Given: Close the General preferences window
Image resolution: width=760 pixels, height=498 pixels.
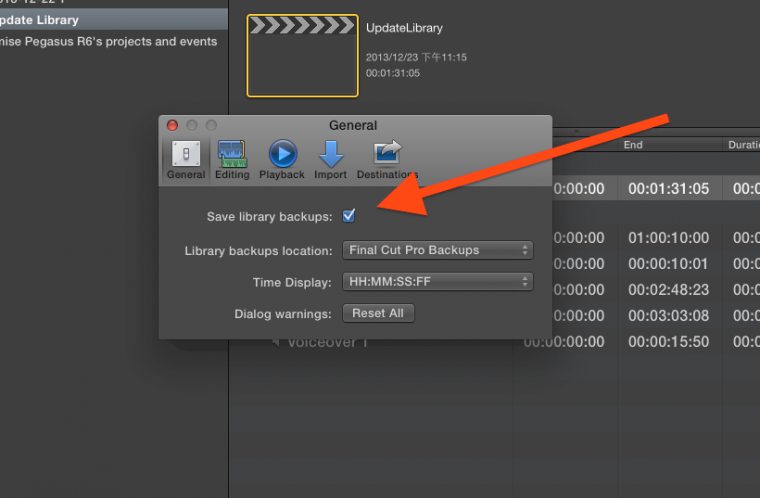Looking at the screenshot, I should point(172,125).
